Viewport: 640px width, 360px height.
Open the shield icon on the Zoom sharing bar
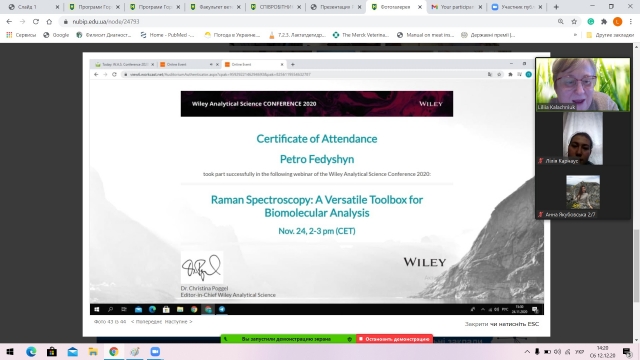pyautogui.click(x=349, y=339)
